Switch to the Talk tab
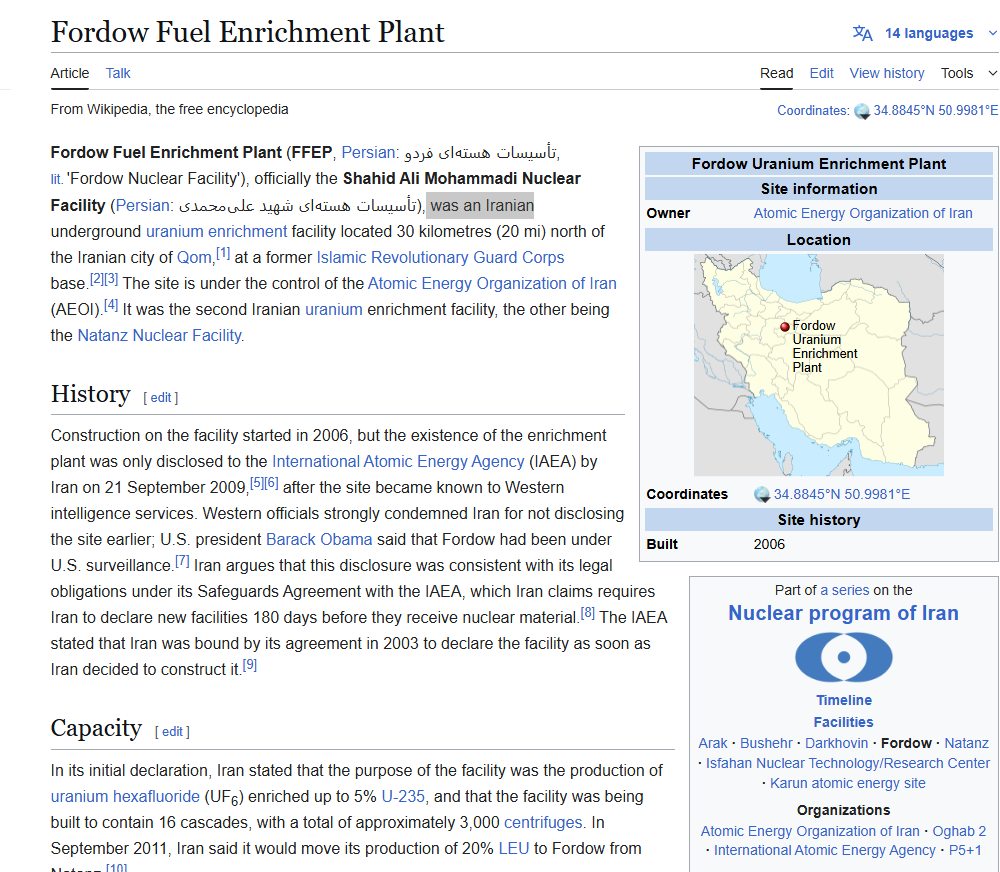The height and width of the screenshot is (872, 1000). (118, 73)
